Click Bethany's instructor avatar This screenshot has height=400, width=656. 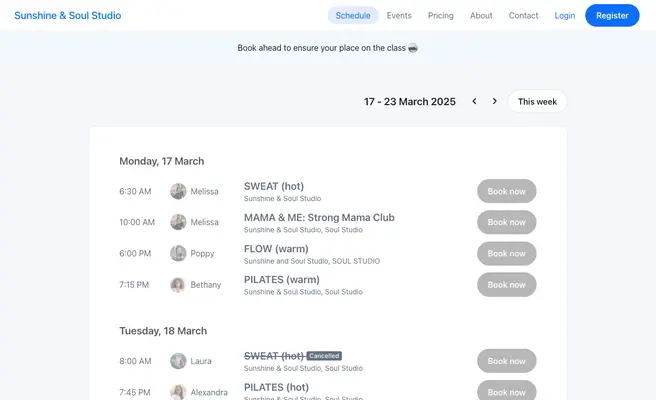178,285
